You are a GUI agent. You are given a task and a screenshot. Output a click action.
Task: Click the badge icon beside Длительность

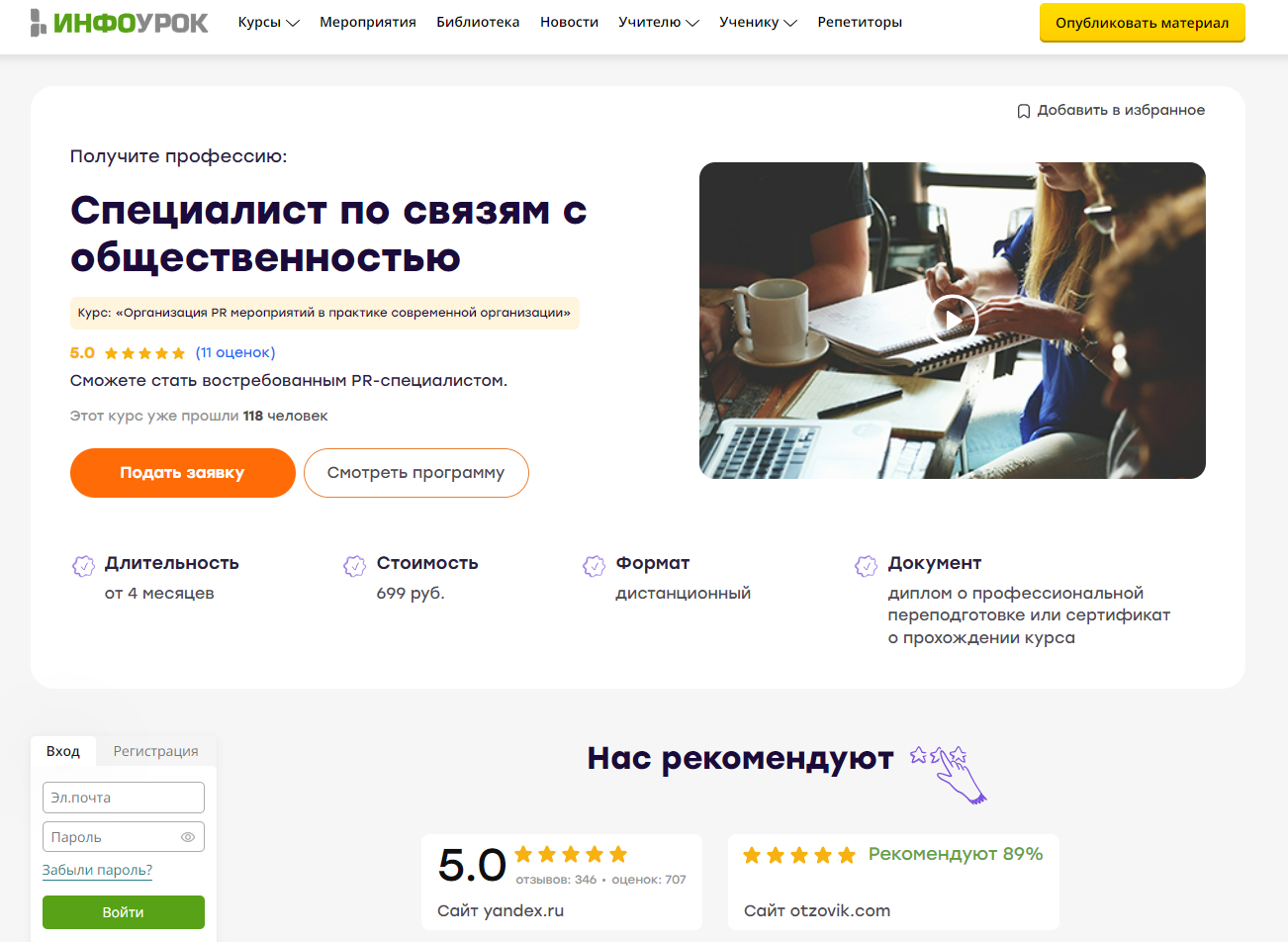pyautogui.click(x=83, y=566)
